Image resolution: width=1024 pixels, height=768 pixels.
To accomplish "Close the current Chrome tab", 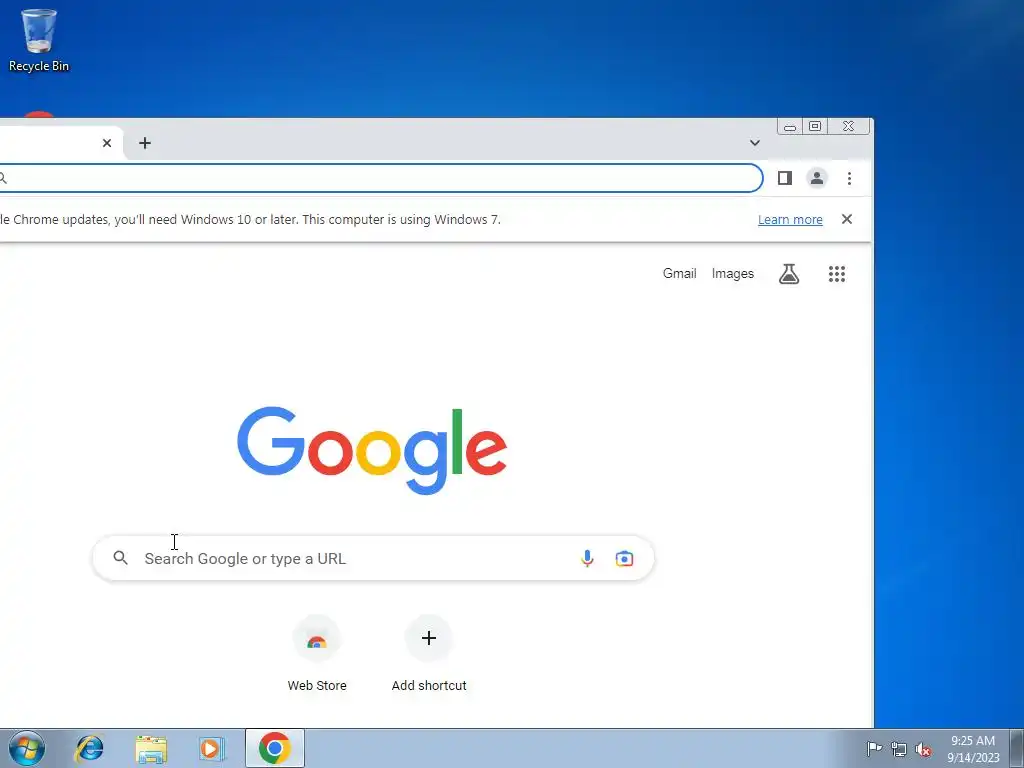I will click(x=107, y=143).
